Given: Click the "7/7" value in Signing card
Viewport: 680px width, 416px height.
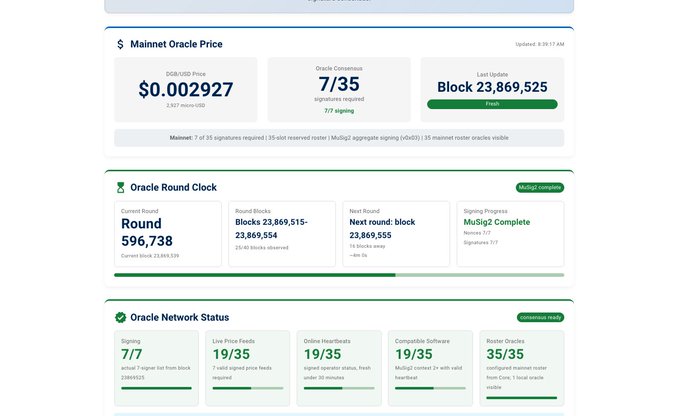Looking at the screenshot, I should pyautogui.click(x=131, y=354).
